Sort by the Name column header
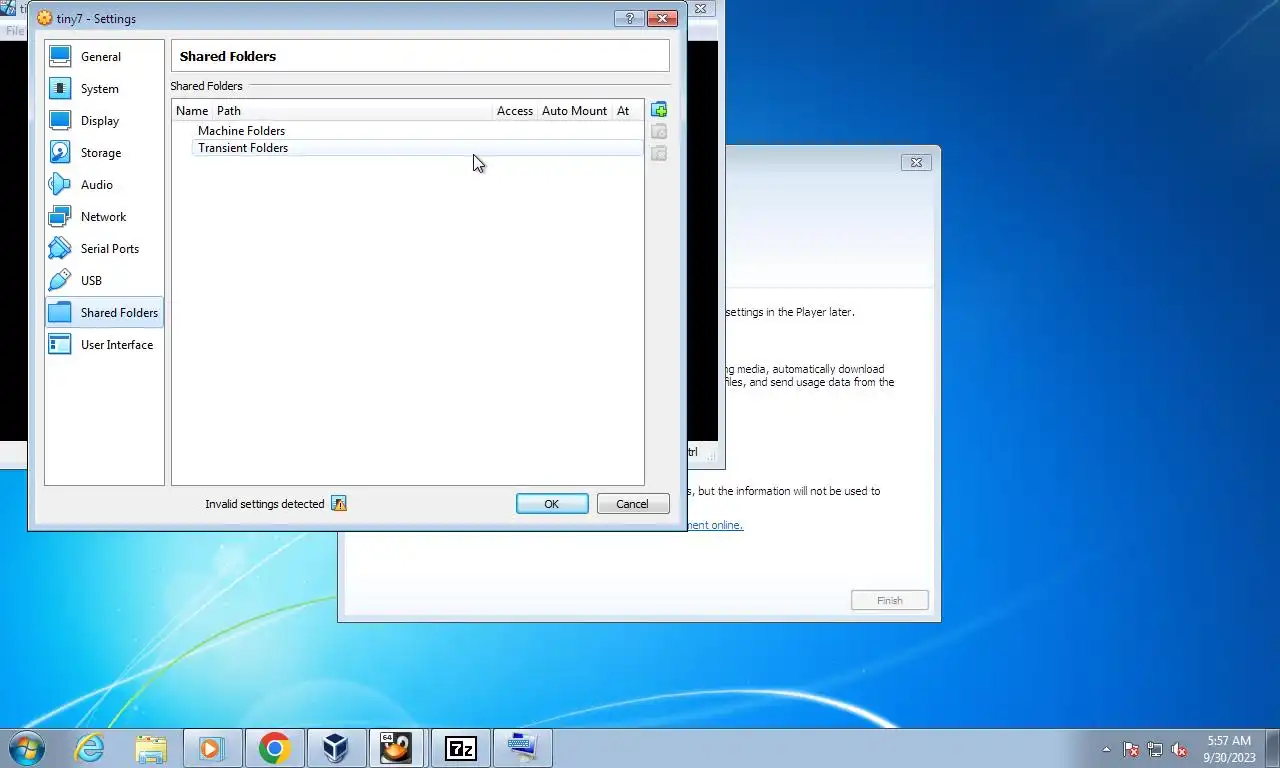Screen dimensions: 1280x768 click(x=192, y=111)
